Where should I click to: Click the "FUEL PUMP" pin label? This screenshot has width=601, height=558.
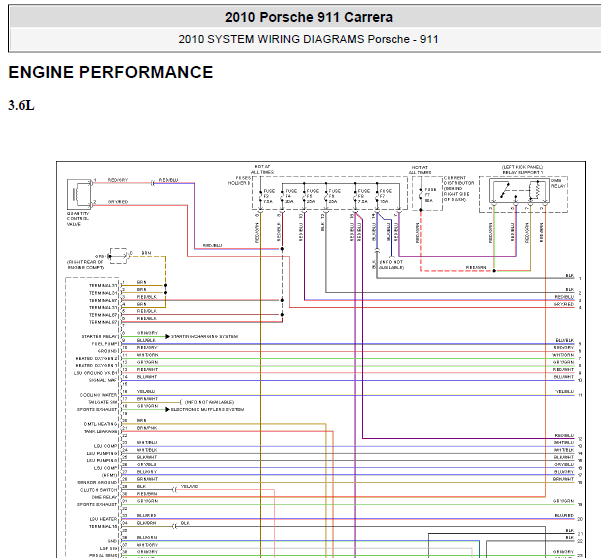(105, 344)
